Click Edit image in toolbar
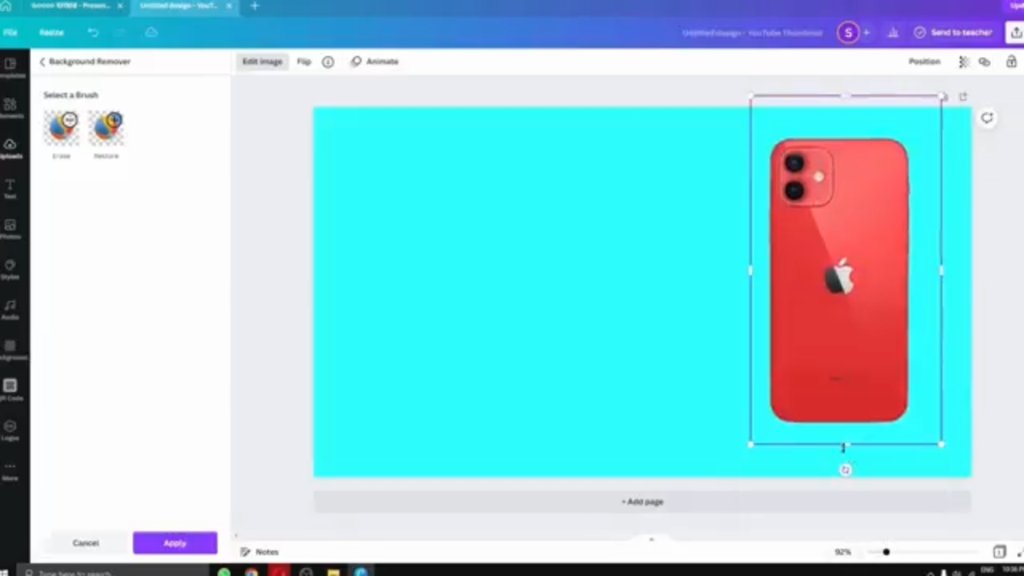The width and height of the screenshot is (1024, 576). [x=262, y=61]
